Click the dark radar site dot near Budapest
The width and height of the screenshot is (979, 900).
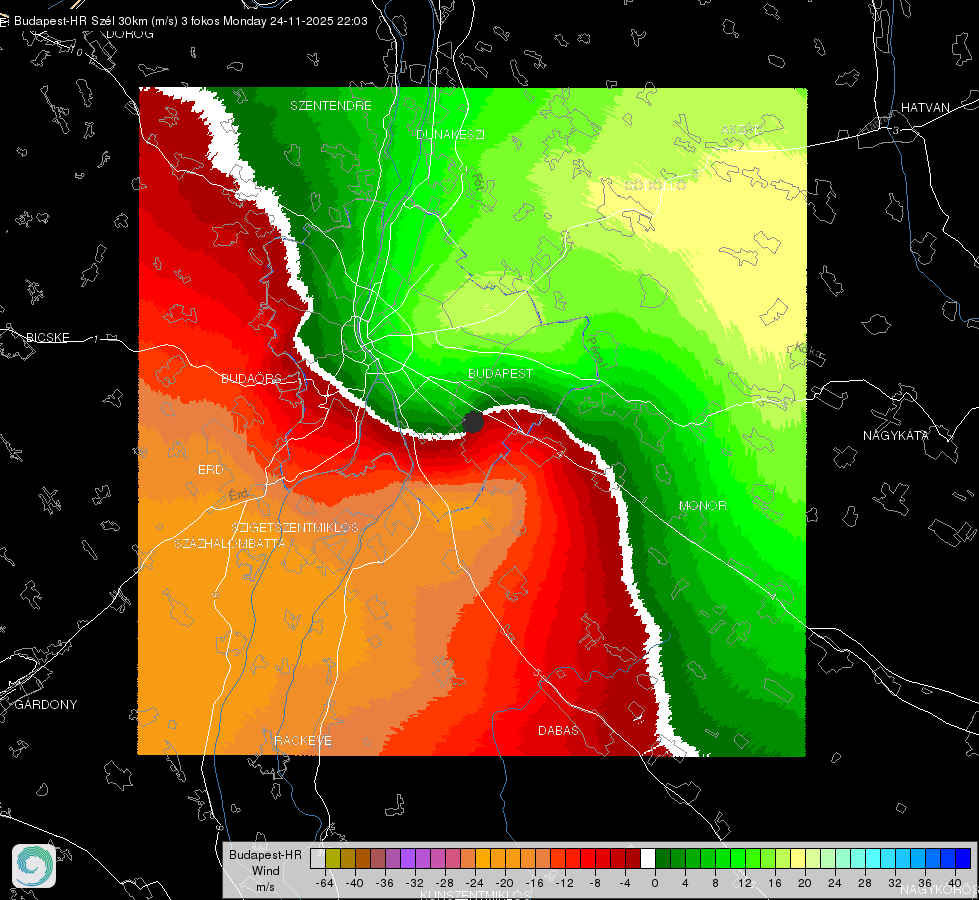pos(473,422)
